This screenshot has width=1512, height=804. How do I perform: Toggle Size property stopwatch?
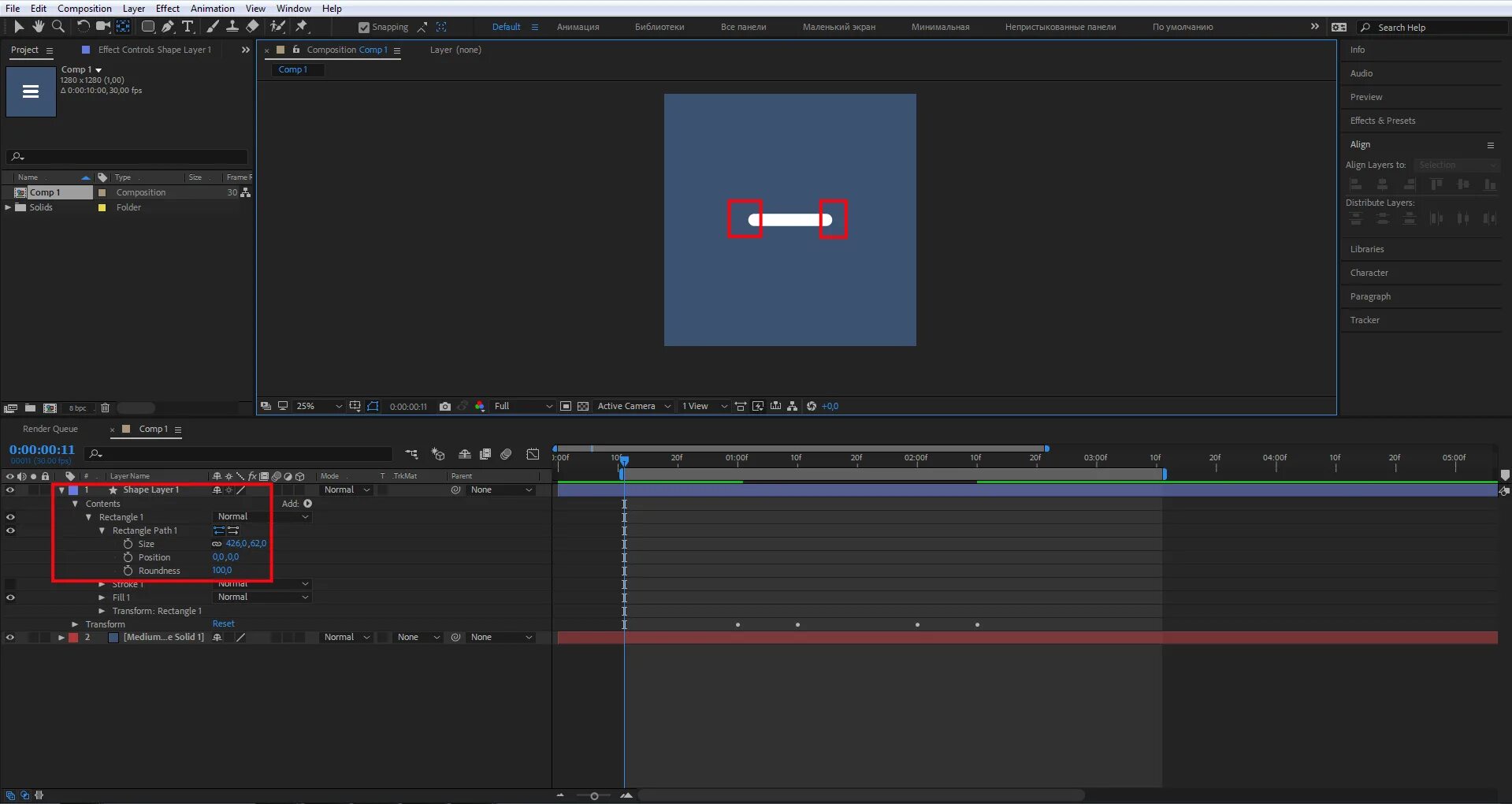[128, 544]
